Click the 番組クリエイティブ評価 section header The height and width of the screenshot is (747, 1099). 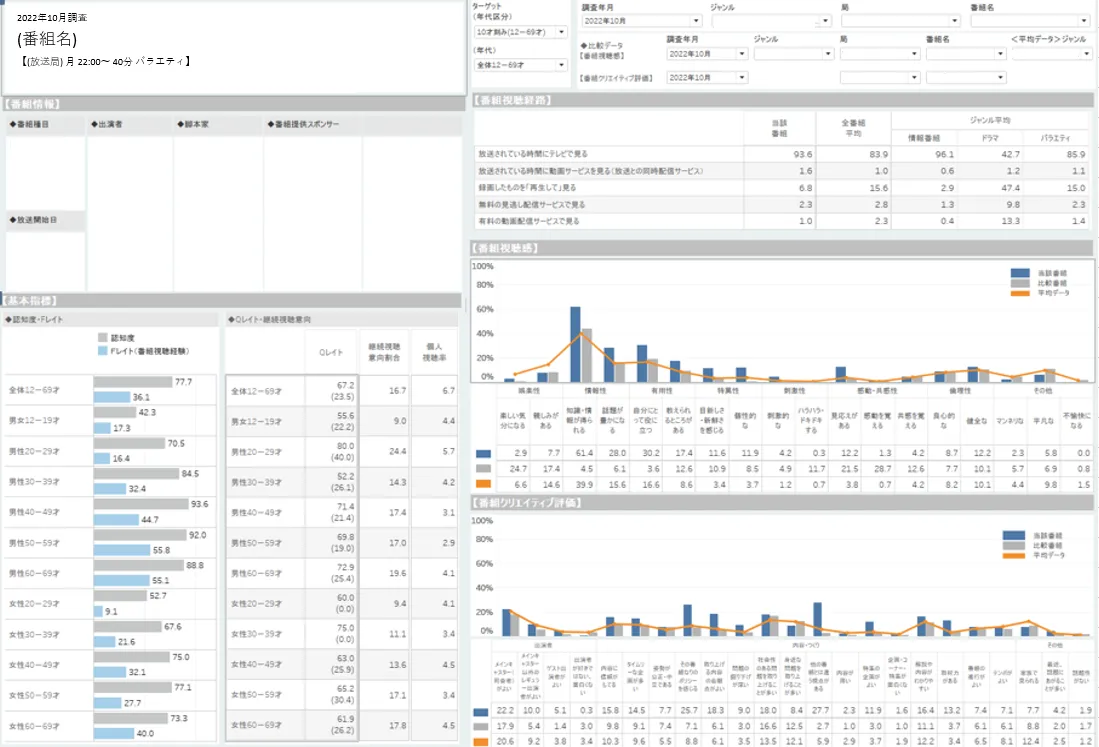[x=782, y=503]
